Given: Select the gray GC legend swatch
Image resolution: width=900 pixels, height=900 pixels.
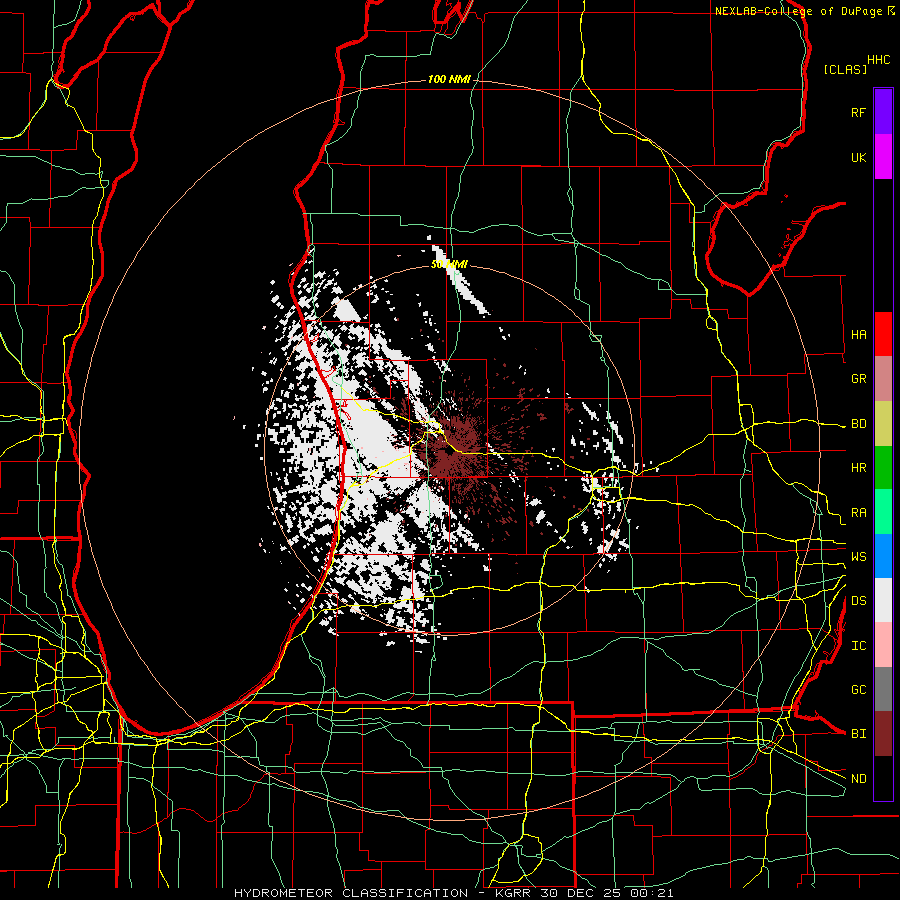Looking at the screenshot, I should (x=883, y=689).
